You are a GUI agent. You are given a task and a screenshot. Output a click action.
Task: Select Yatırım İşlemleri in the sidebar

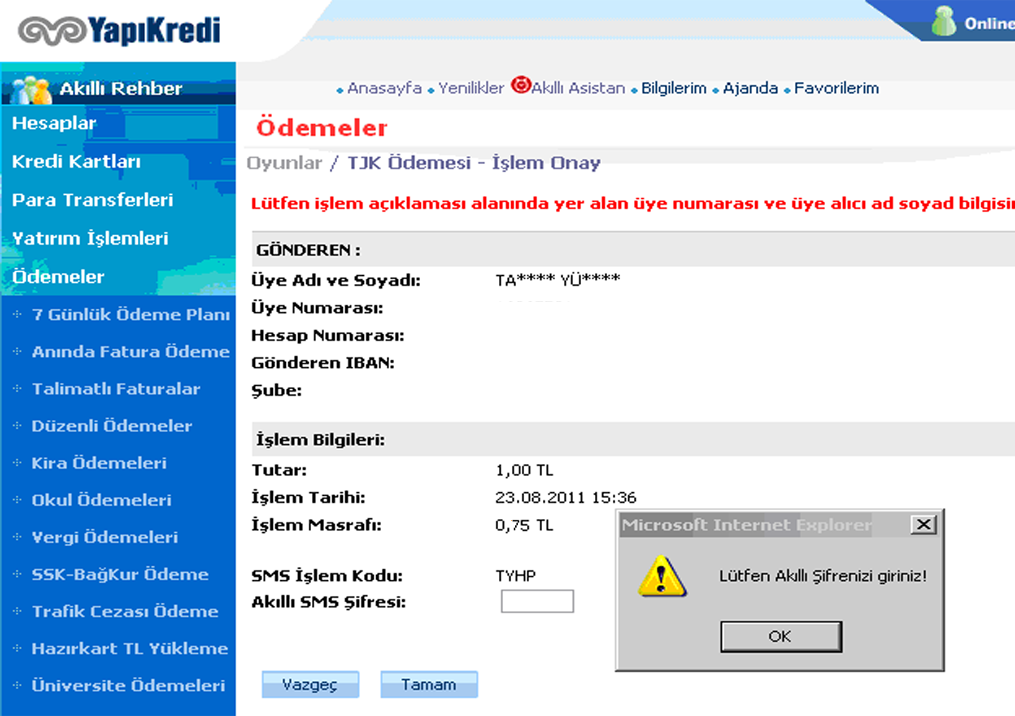point(91,238)
